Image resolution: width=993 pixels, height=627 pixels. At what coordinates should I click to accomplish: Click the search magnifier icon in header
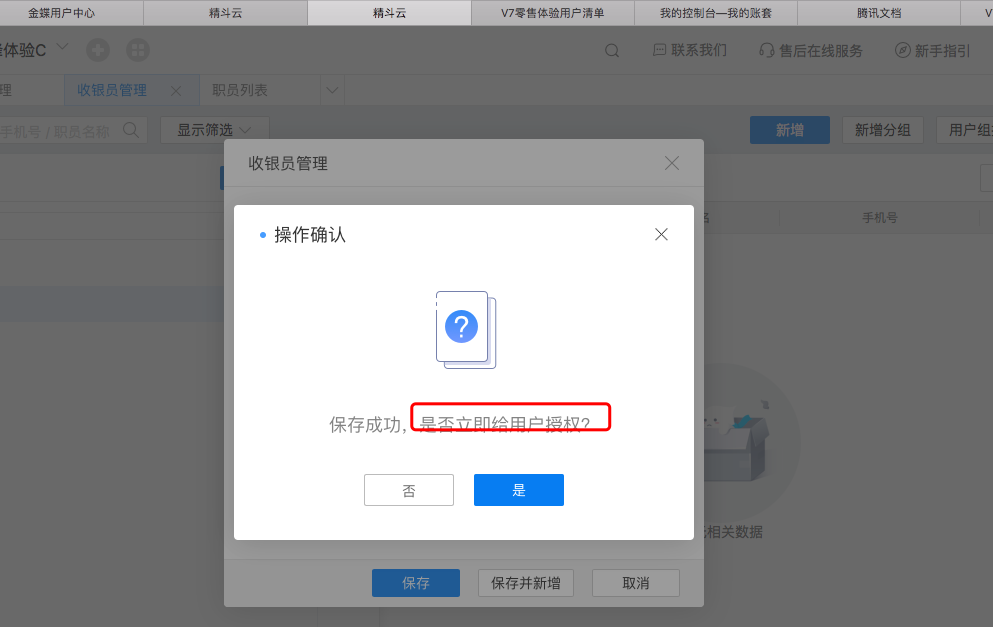[612, 51]
